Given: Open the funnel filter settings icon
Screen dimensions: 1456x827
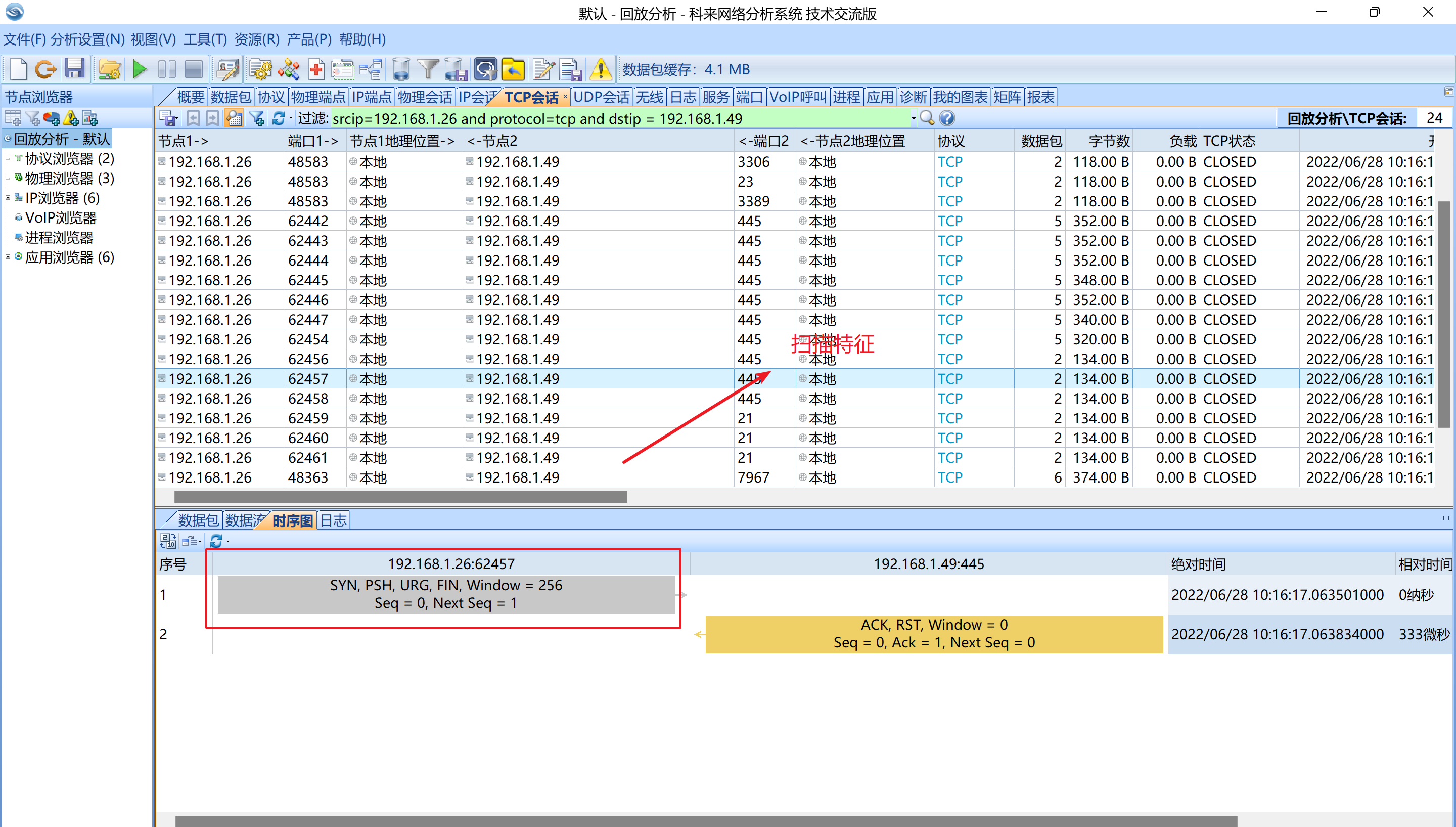Looking at the screenshot, I should pos(427,69).
